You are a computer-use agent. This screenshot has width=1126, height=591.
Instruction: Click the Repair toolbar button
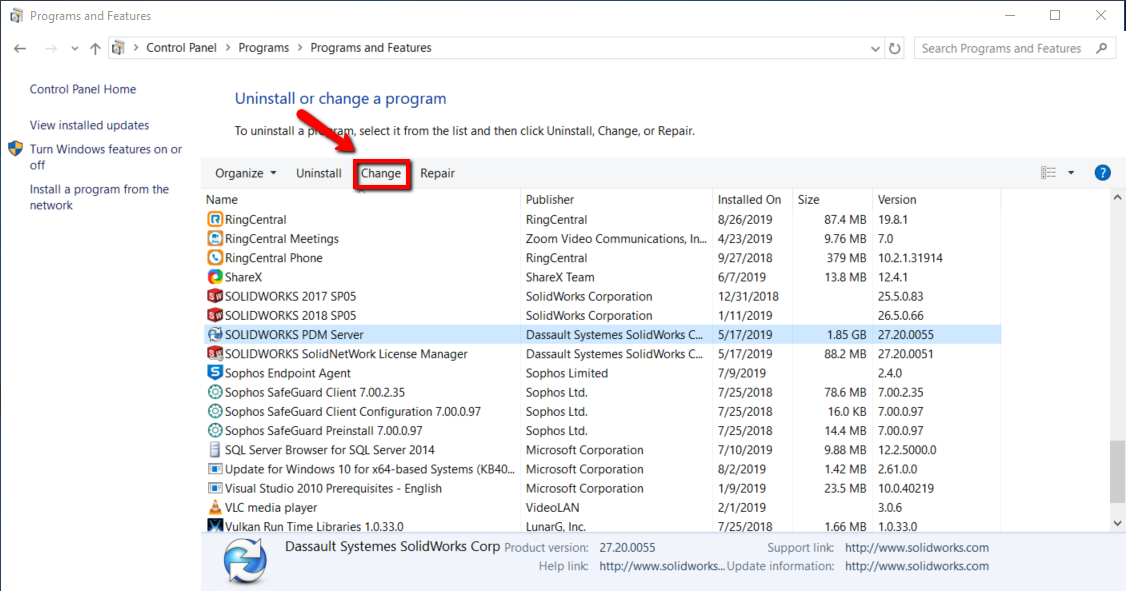[437, 173]
